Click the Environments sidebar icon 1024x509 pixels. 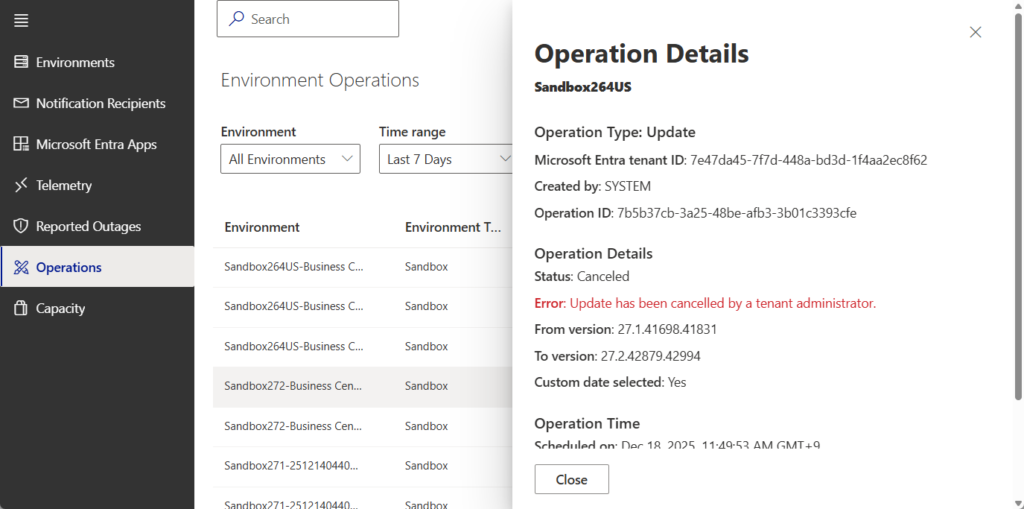pyautogui.click(x=21, y=62)
